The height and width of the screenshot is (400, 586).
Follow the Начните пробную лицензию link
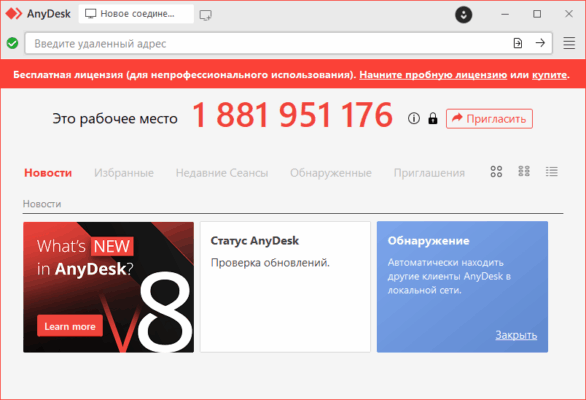pos(433,75)
